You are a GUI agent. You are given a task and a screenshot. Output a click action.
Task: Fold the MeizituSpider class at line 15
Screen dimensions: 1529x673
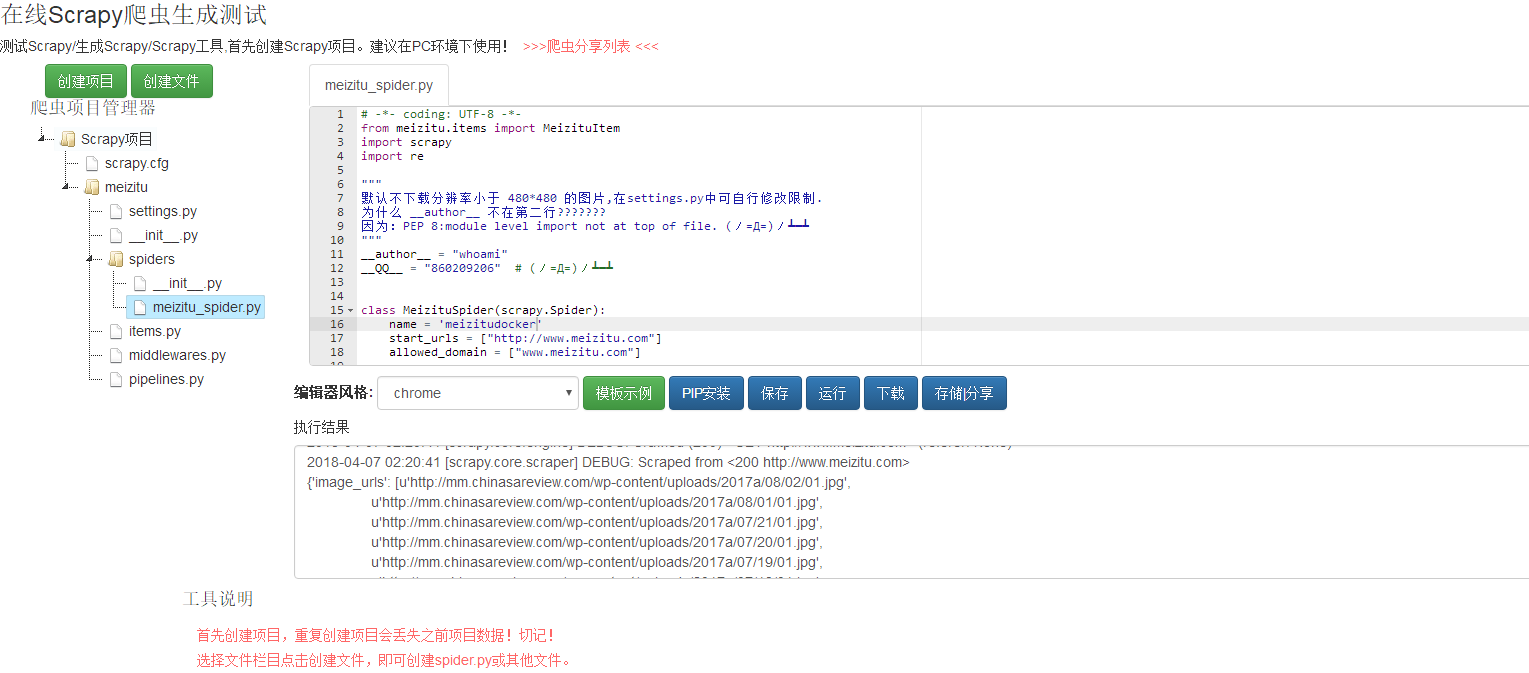click(x=351, y=310)
